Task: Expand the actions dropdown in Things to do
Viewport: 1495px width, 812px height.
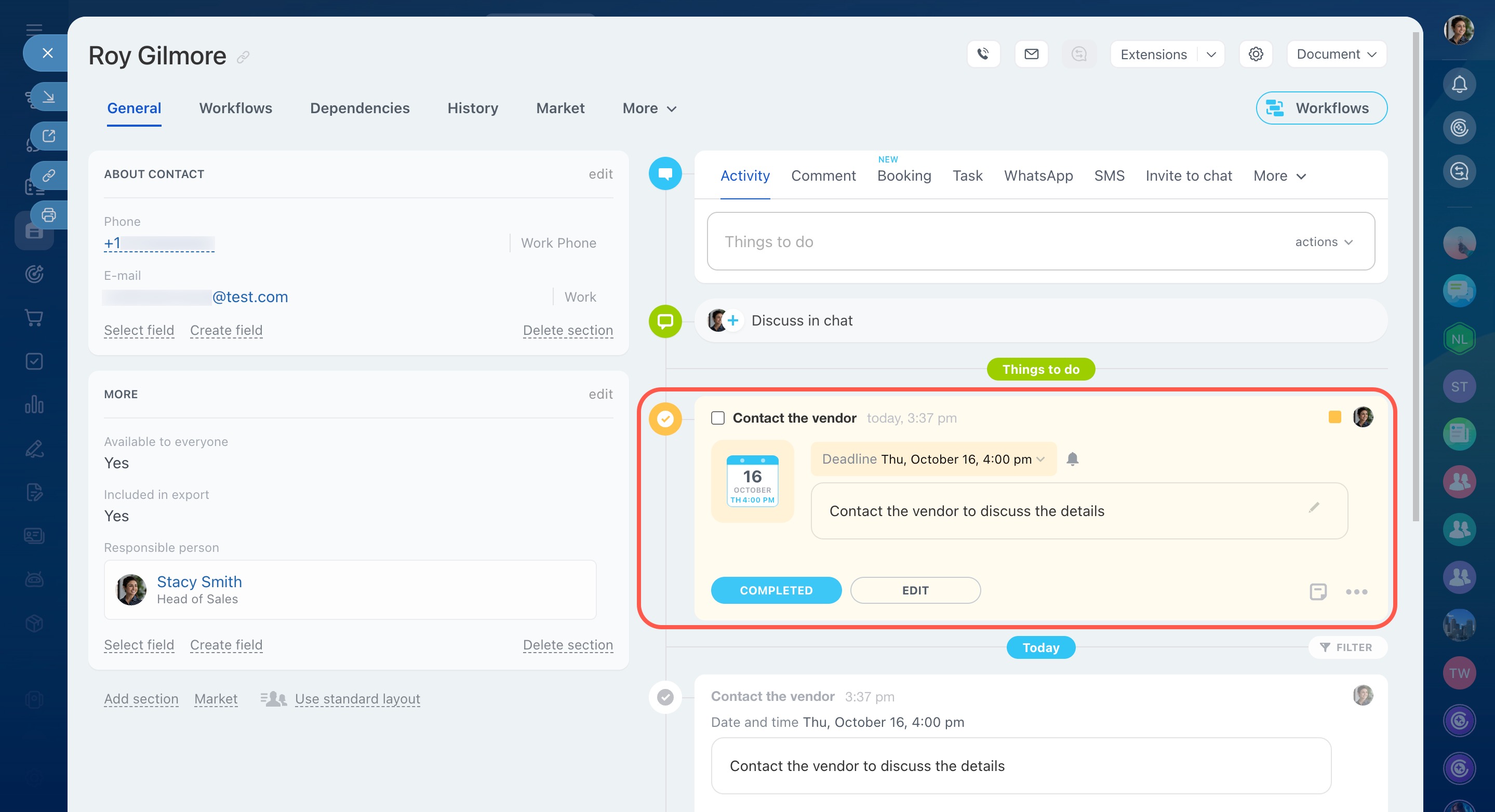Action: 1323,242
